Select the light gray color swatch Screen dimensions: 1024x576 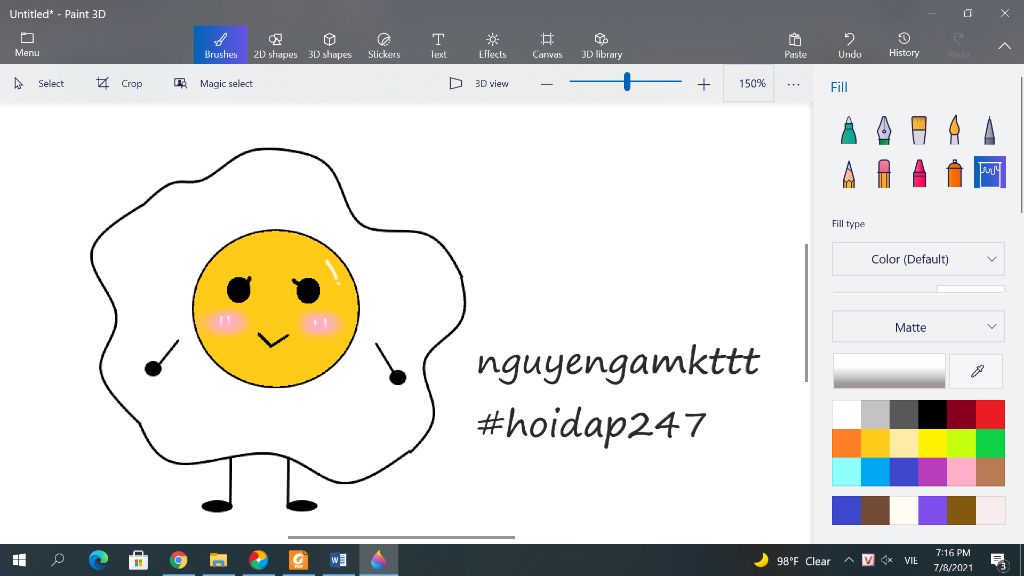[x=875, y=415]
